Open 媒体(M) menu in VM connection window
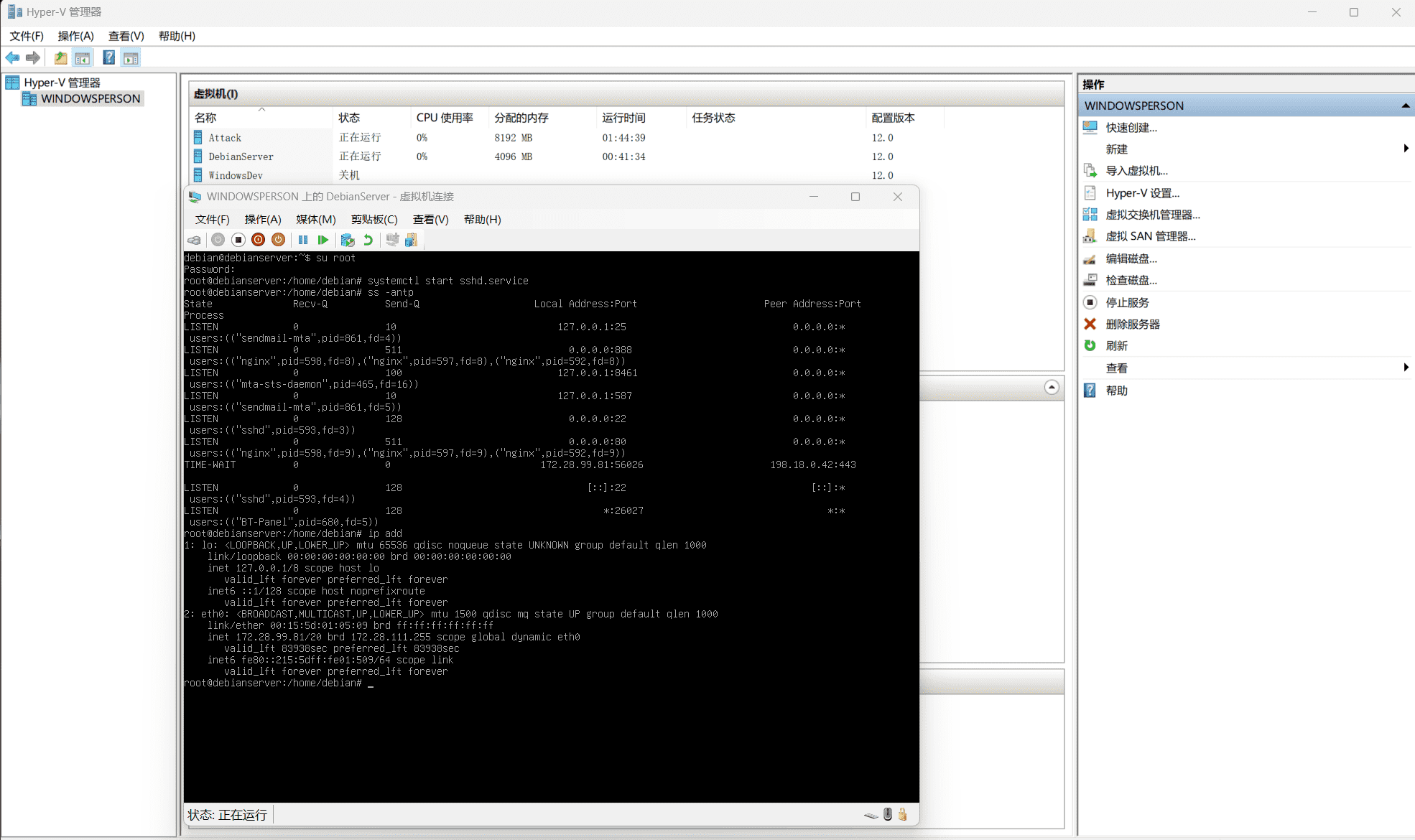This screenshot has height=840, width=1415. [x=315, y=220]
